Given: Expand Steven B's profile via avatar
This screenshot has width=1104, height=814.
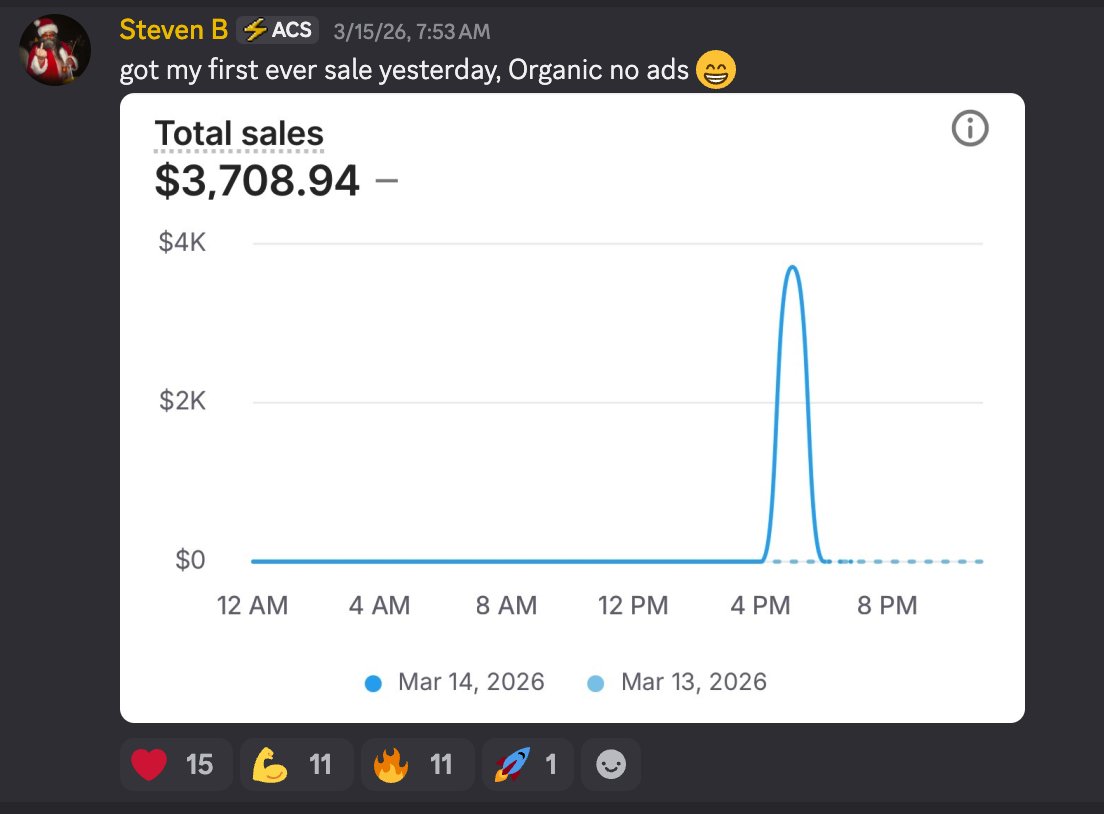Looking at the screenshot, I should point(55,49).
